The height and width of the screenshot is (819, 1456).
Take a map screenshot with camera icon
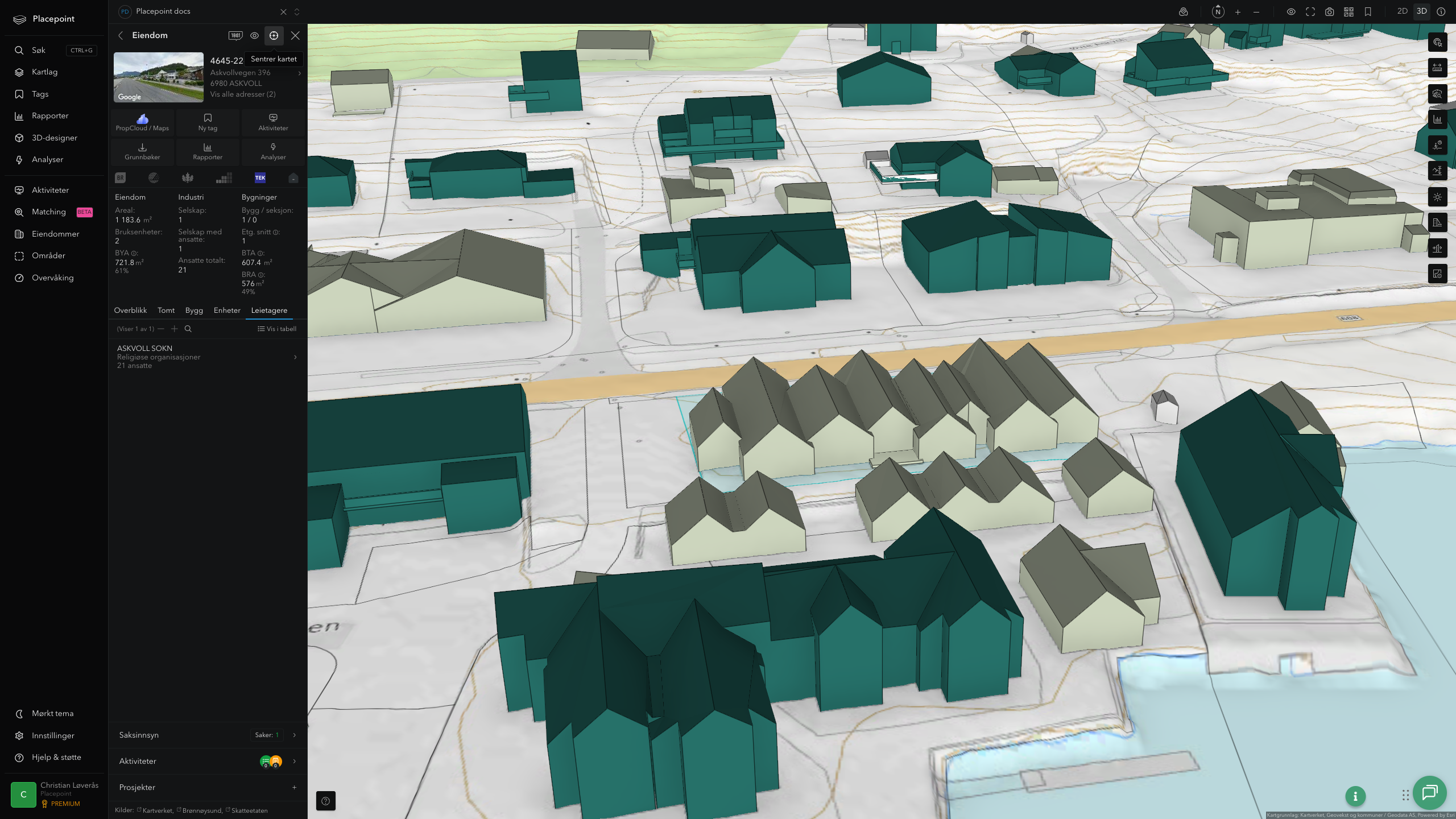(1330, 12)
